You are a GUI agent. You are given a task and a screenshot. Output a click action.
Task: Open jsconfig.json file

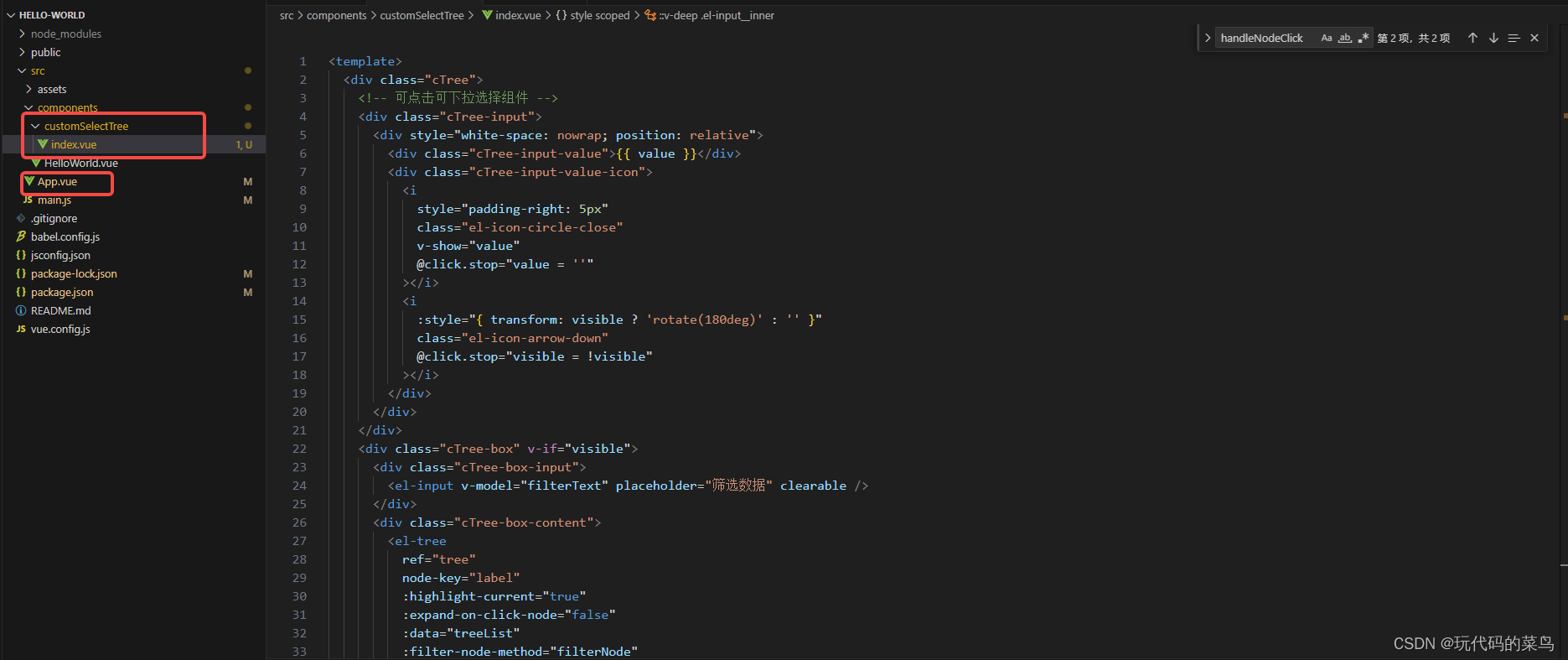(x=60, y=255)
